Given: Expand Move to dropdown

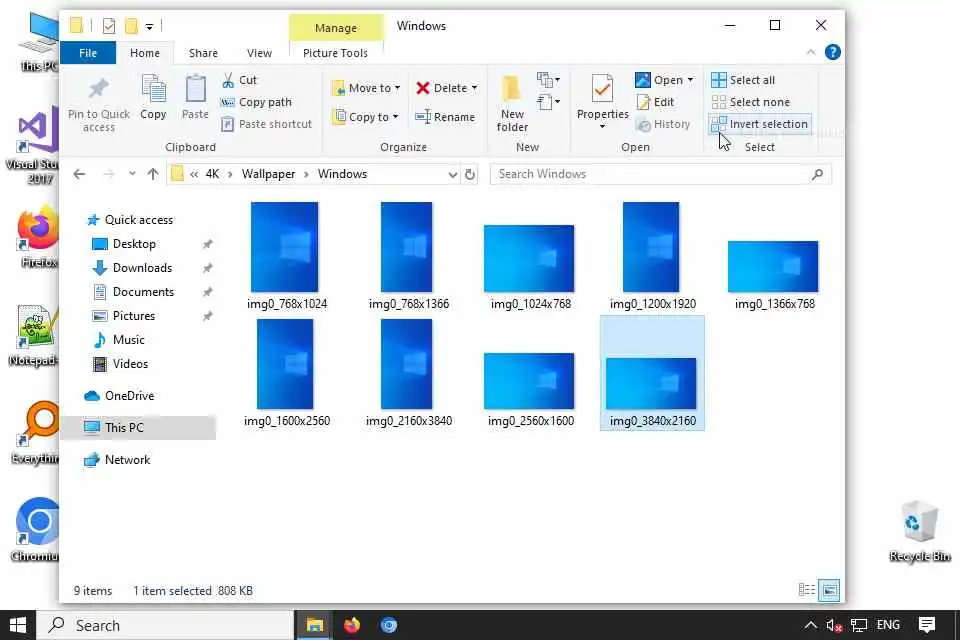Looking at the screenshot, I should click(x=397, y=88).
